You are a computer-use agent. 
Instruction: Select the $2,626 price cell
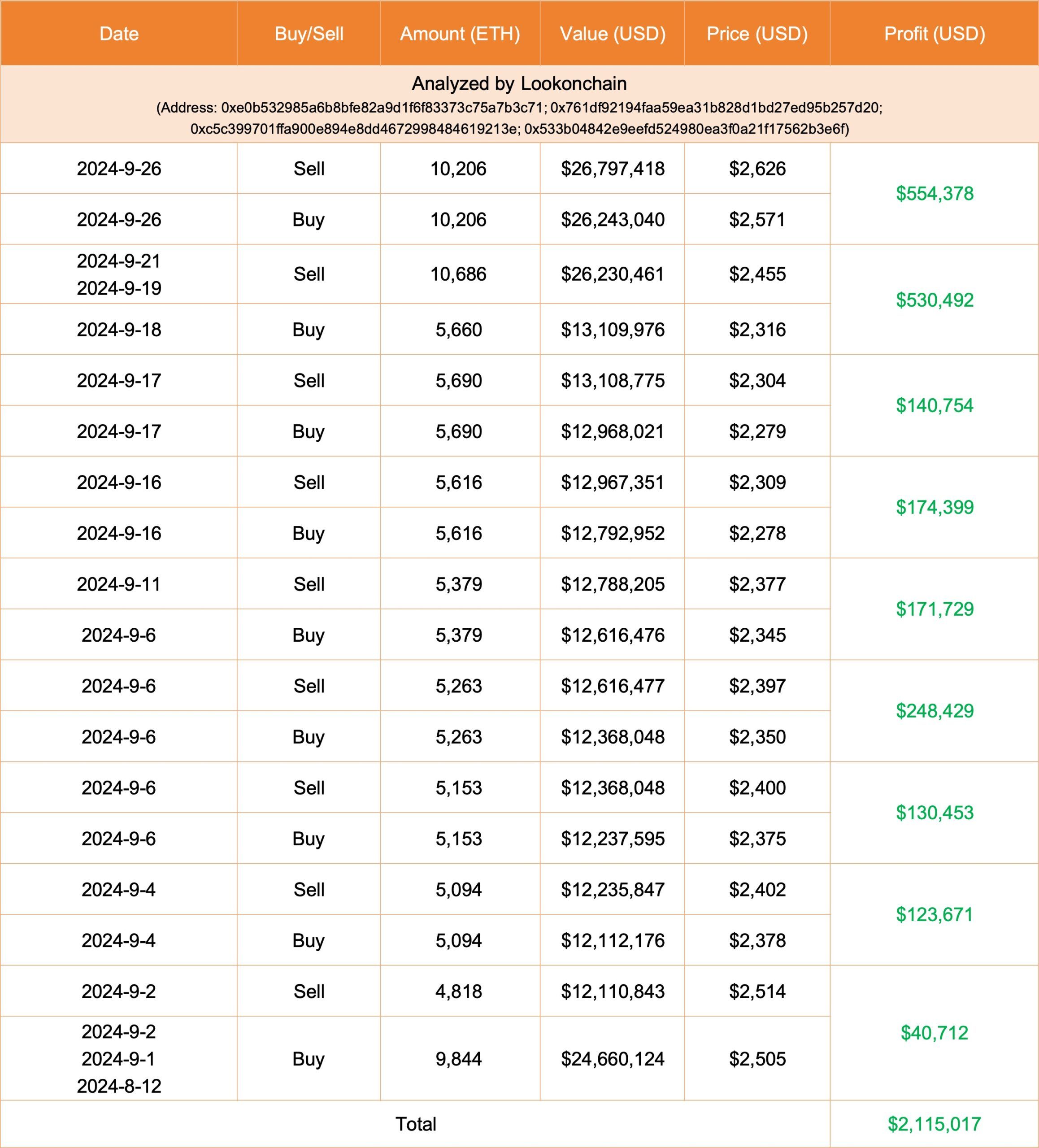(757, 169)
